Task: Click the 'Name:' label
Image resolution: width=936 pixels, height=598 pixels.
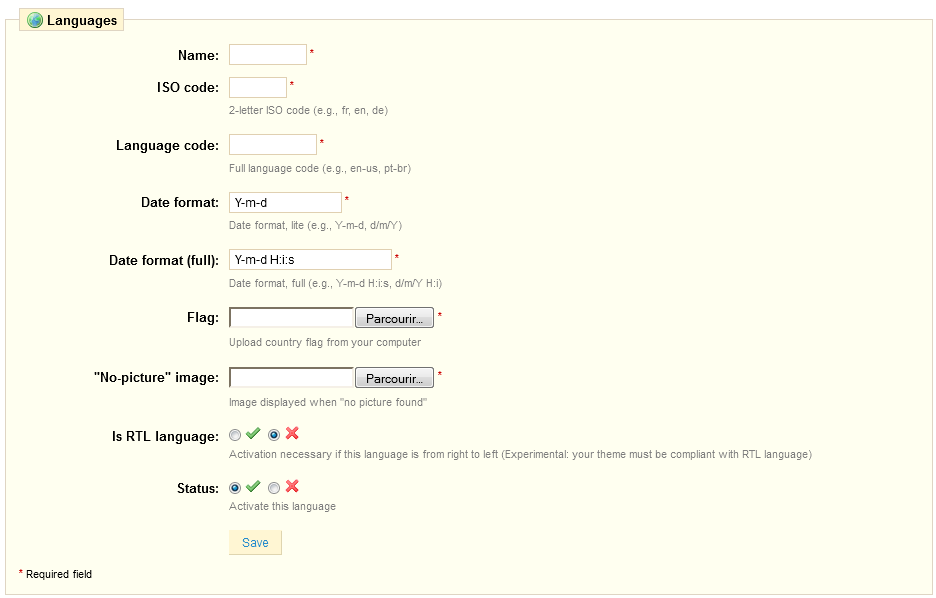Action: point(198,55)
